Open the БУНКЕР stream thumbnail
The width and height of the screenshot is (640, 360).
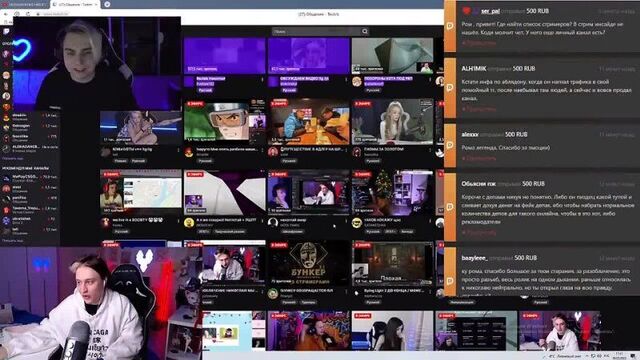309,263
